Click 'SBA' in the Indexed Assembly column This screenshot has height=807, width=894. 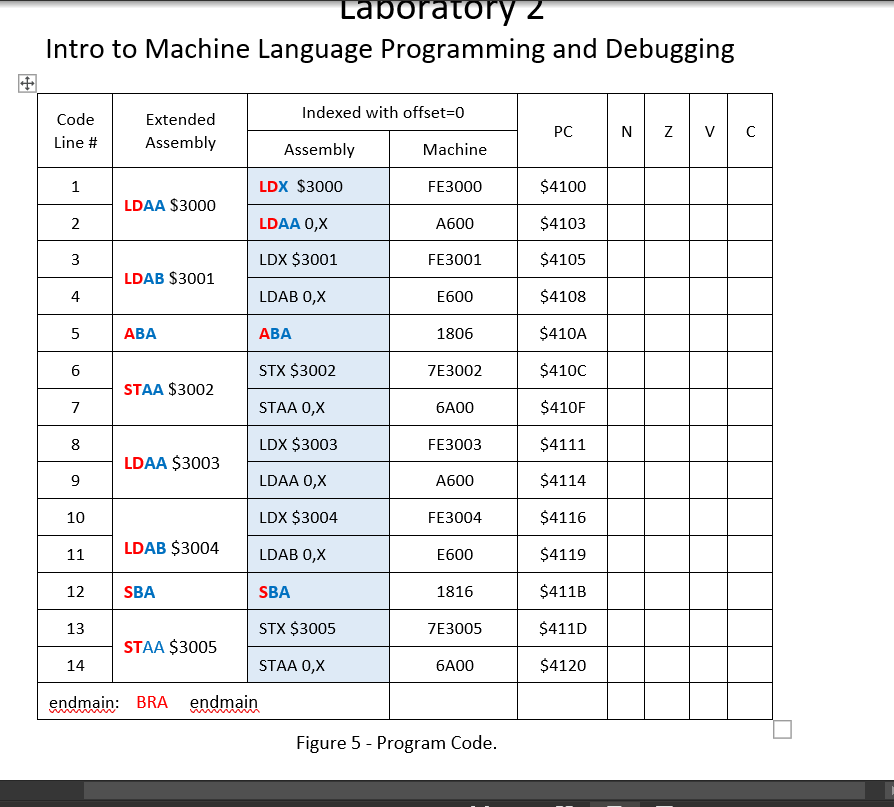coord(274,592)
